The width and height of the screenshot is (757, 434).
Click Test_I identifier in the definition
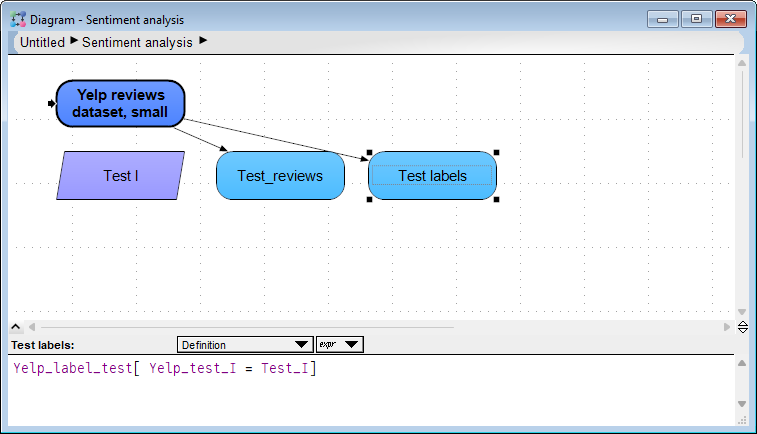coord(284,368)
